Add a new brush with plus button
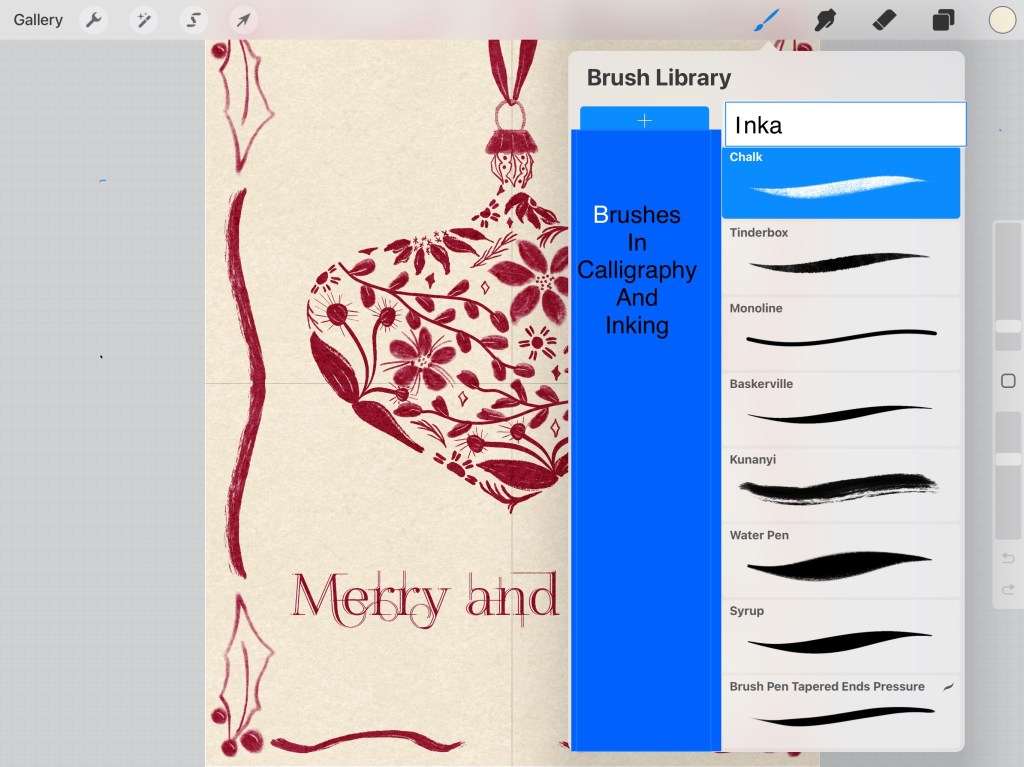 coord(644,120)
